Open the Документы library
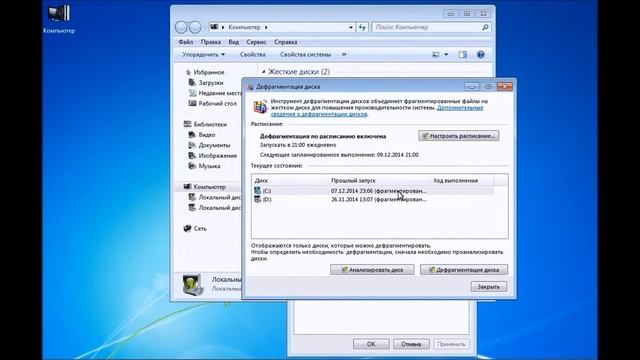This screenshot has height=360, width=640. tap(214, 145)
